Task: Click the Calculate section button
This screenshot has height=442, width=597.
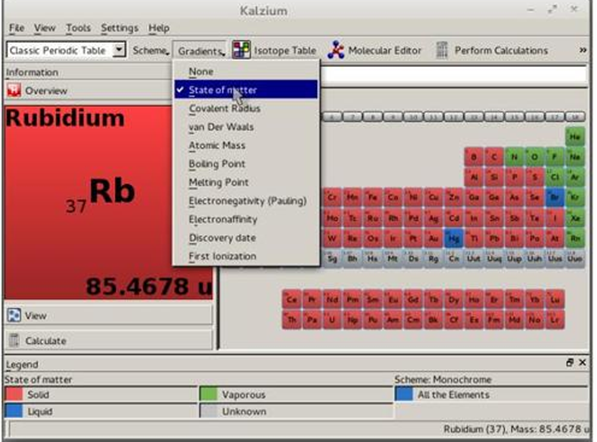Action: coord(109,340)
